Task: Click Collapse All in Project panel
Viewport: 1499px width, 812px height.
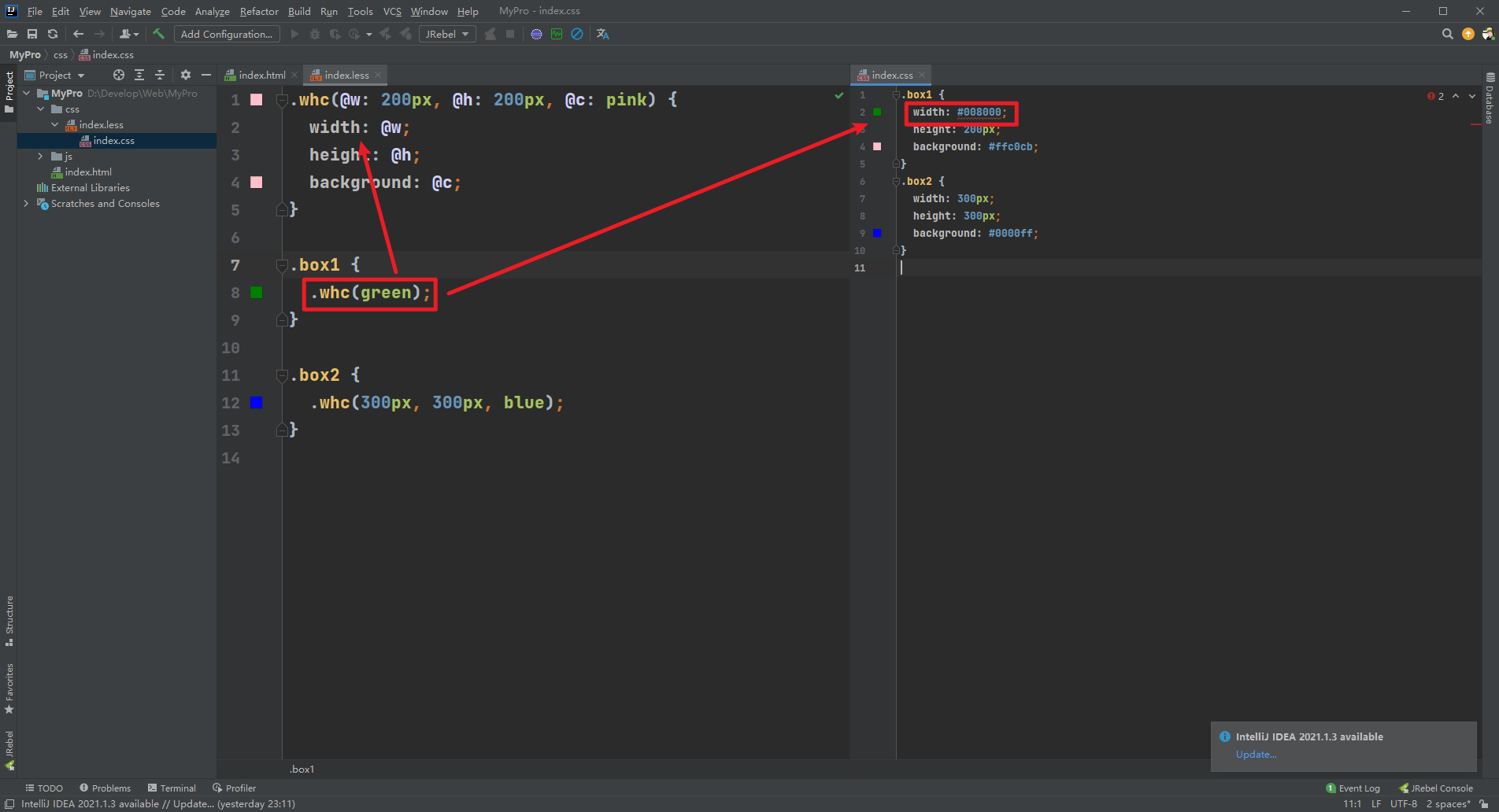Action: (160, 75)
